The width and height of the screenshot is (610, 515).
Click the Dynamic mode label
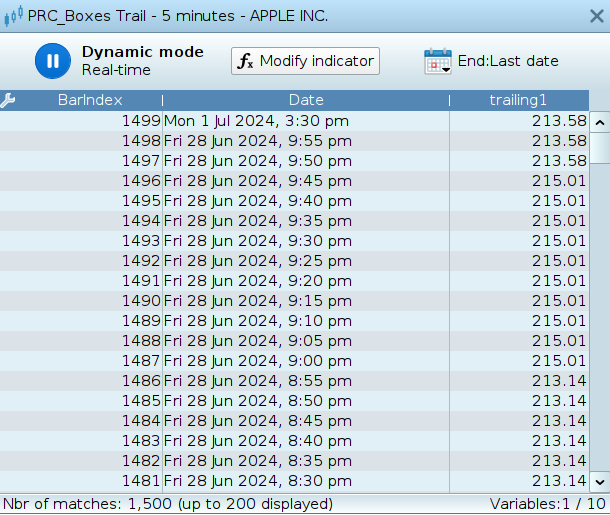click(x=143, y=52)
